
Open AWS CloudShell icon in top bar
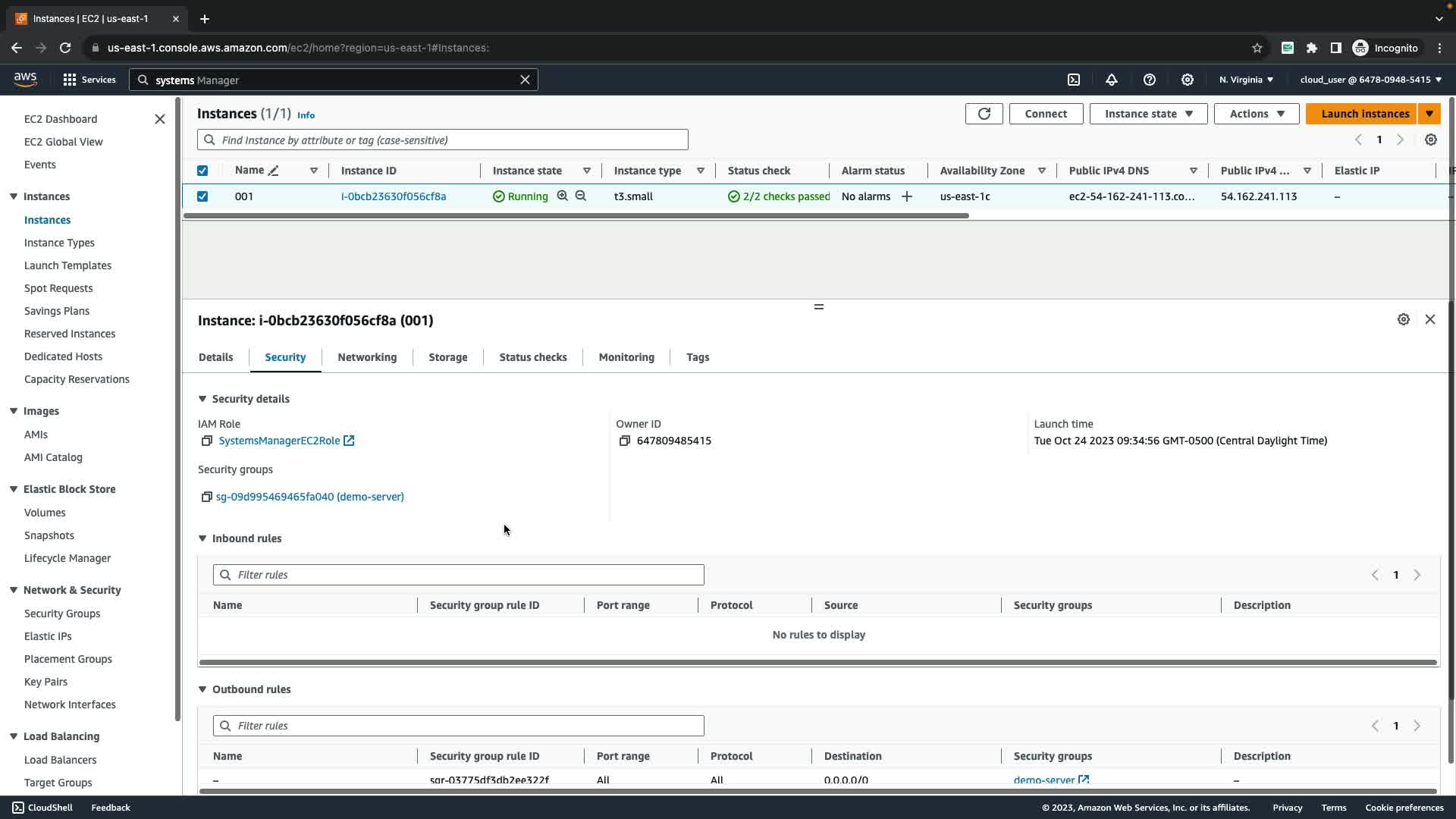point(1074,80)
